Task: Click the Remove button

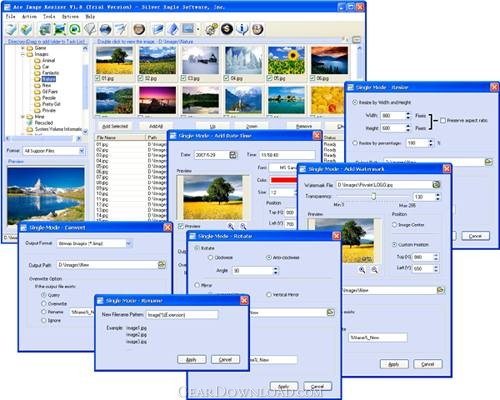Action: 304,126
